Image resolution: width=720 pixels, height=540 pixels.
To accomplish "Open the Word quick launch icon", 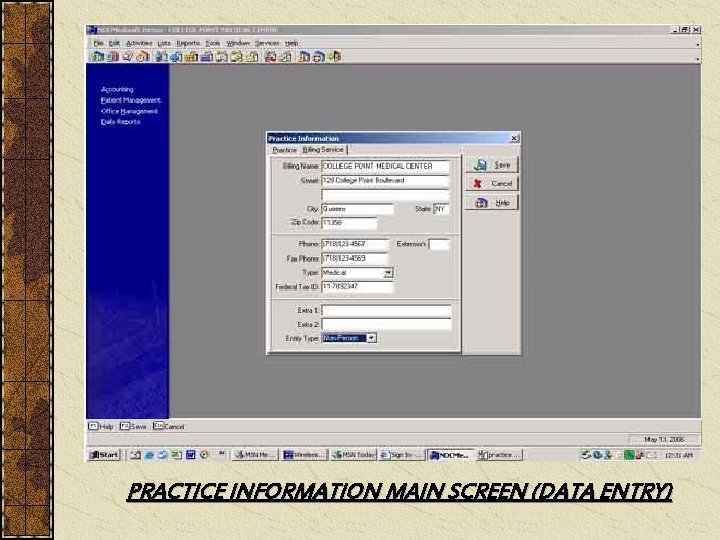I will pos(191,455).
